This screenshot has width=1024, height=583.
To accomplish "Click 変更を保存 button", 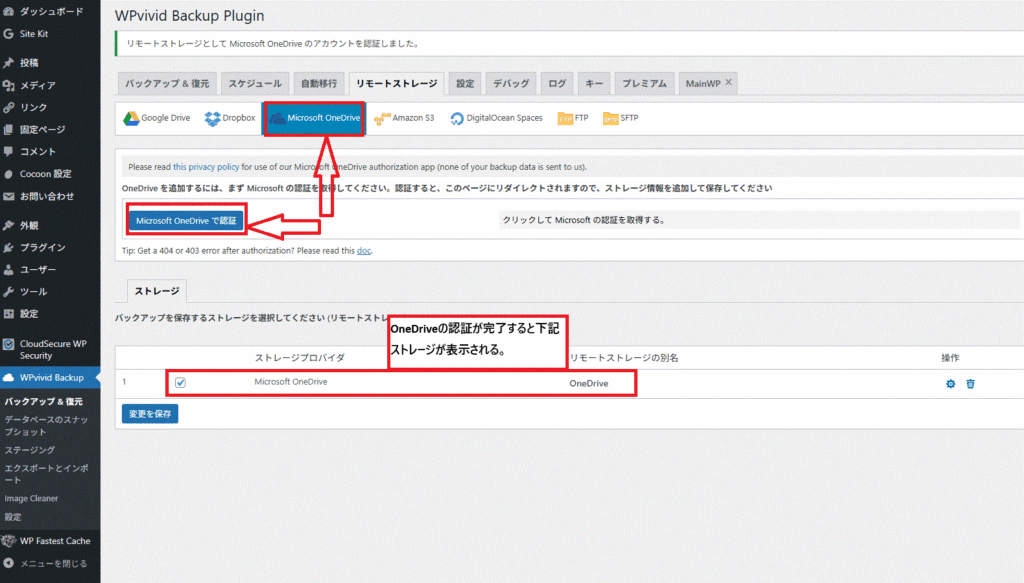I will coord(150,414).
